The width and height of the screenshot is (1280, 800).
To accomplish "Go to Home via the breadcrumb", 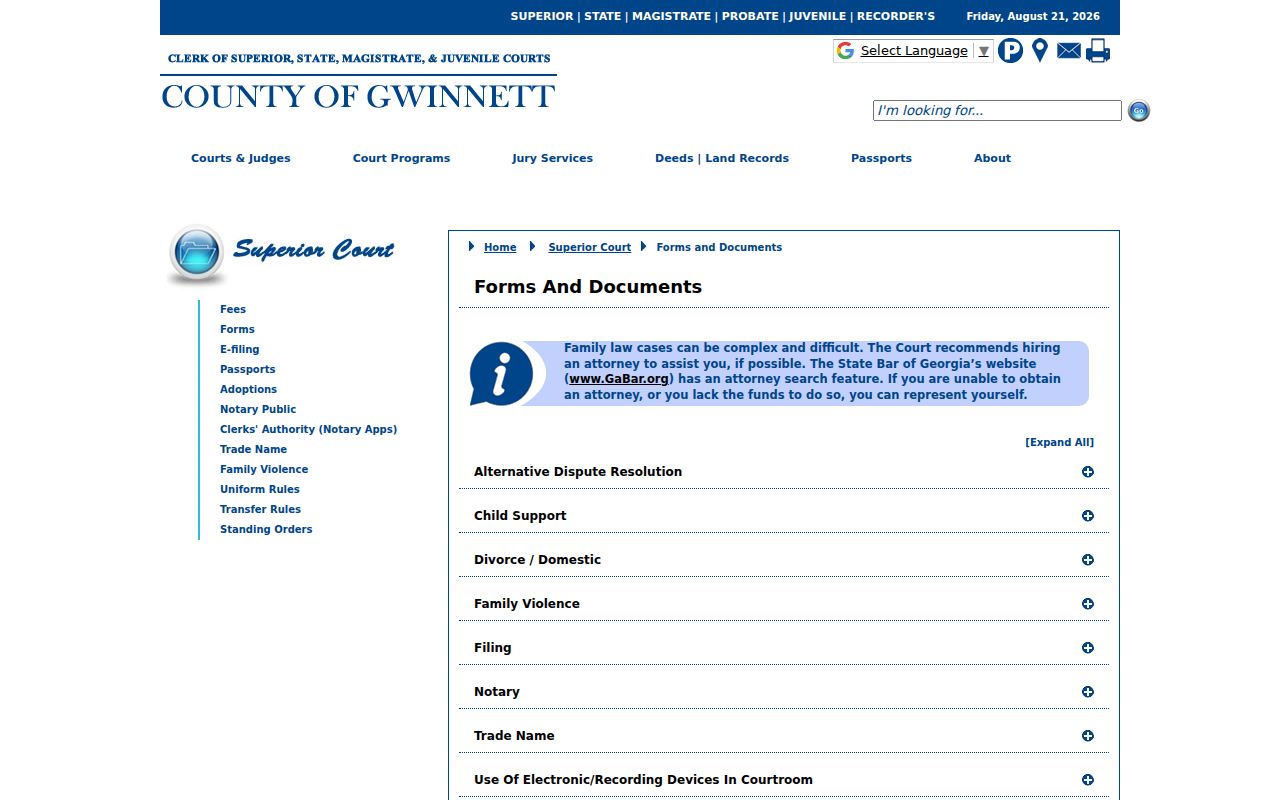I will (x=500, y=247).
